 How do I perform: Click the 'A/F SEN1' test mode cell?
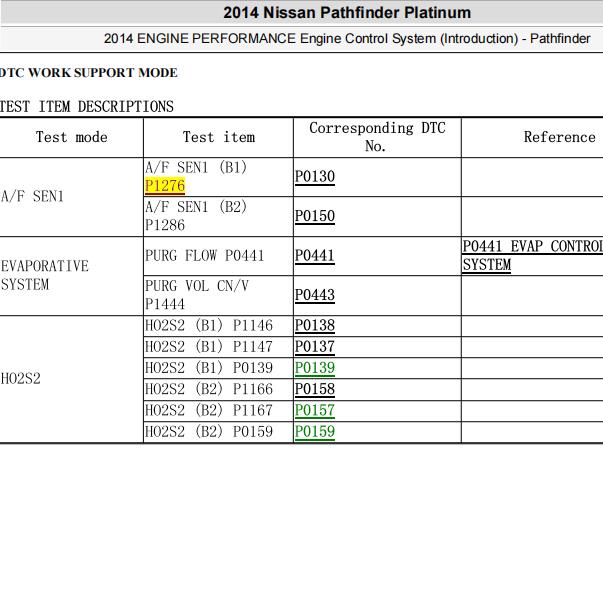71,197
